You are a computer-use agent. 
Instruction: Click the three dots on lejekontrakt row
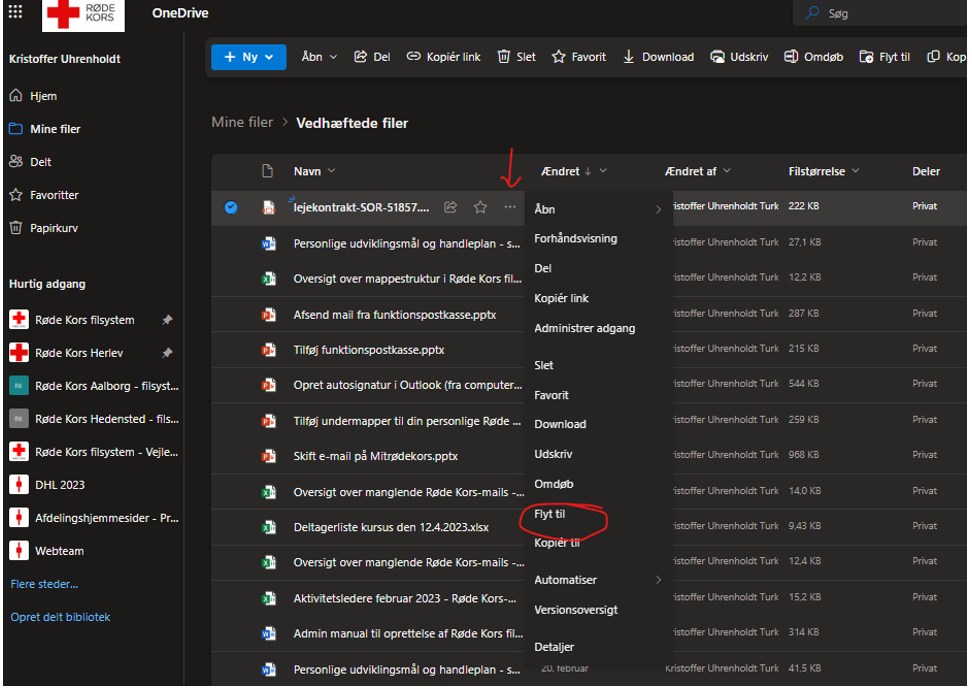click(510, 207)
